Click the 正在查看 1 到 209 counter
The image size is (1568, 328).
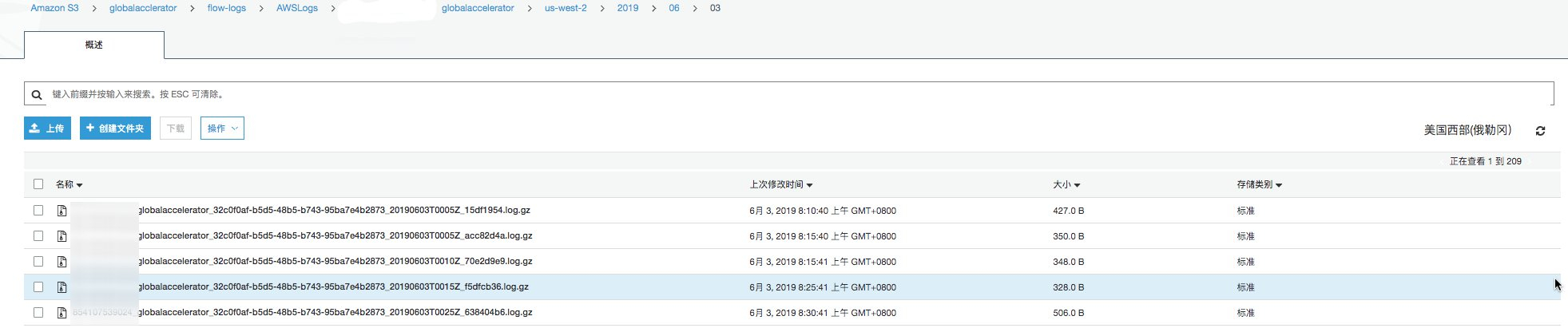[x=1485, y=161]
